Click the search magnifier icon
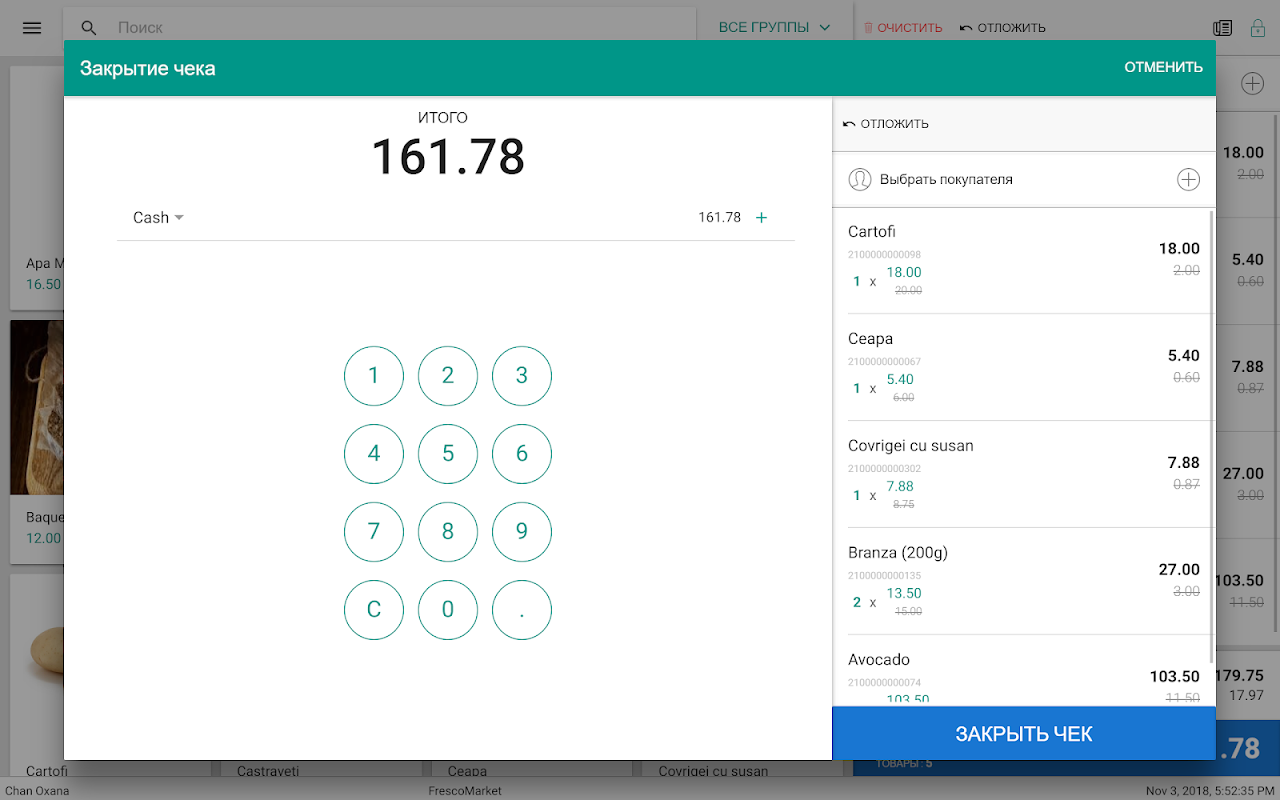 coord(89,28)
